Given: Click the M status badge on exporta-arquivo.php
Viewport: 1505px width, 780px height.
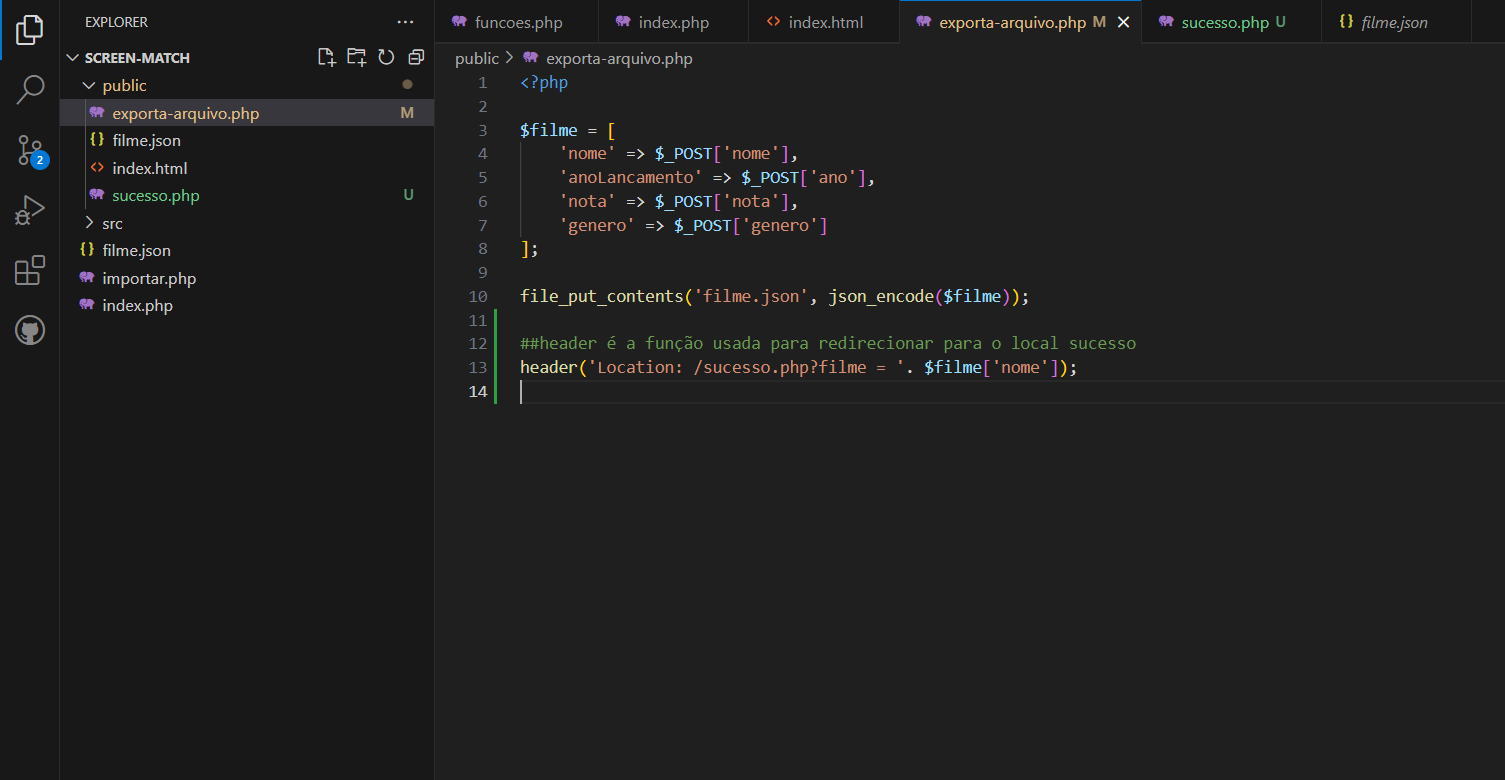Looking at the screenshot, I should point(407,113).
